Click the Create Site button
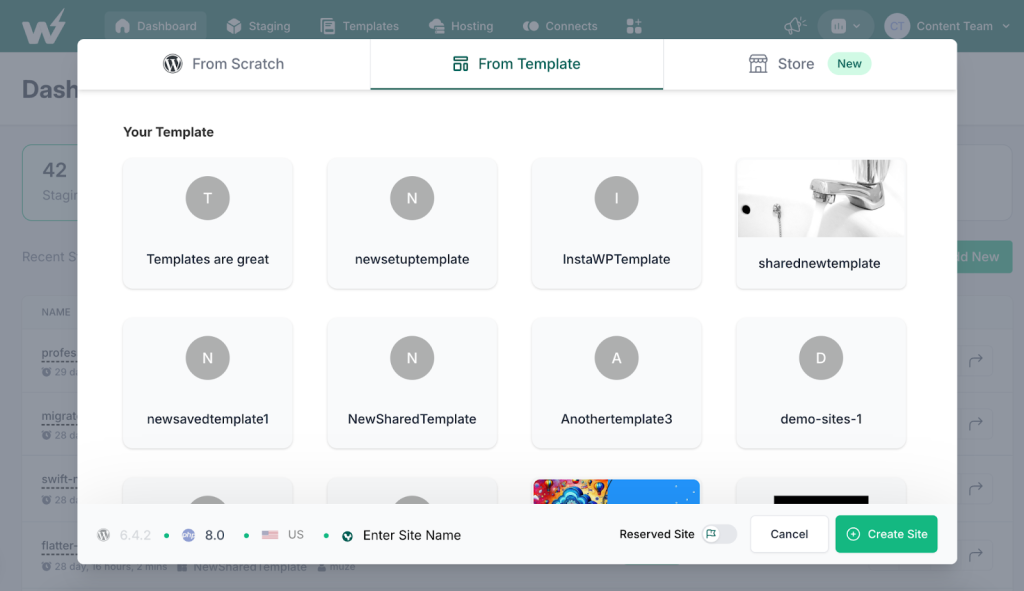 pos(886,534)
